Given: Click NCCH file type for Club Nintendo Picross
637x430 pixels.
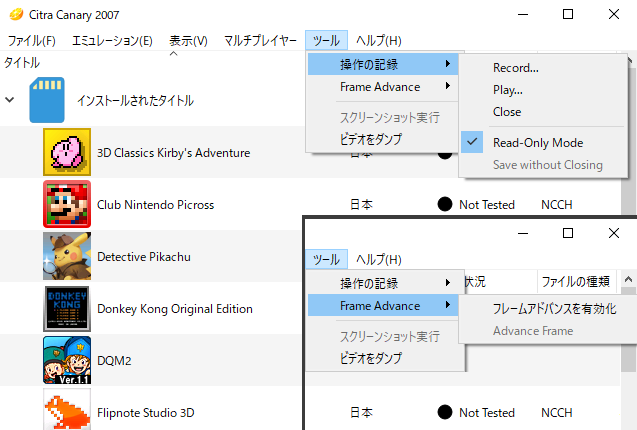Looking at the screenshot, I should [557, 204].
